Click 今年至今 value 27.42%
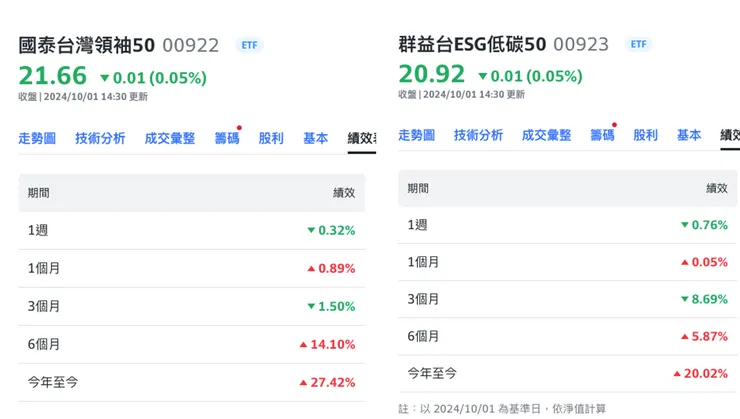Image resolution: width=740 pixels, height=419 pixels. pos(328,382)
